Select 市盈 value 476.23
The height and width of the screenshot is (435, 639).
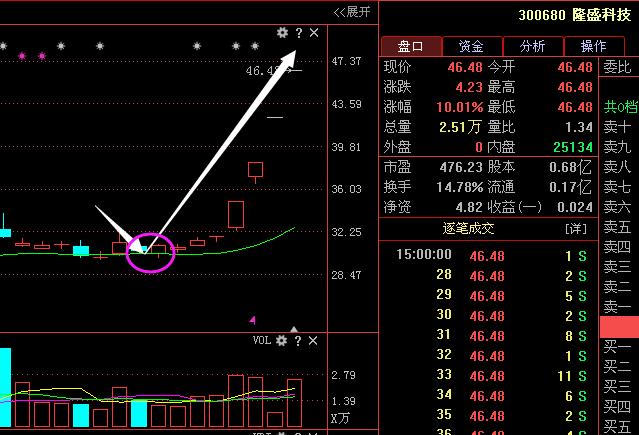(x=461, y=167)
